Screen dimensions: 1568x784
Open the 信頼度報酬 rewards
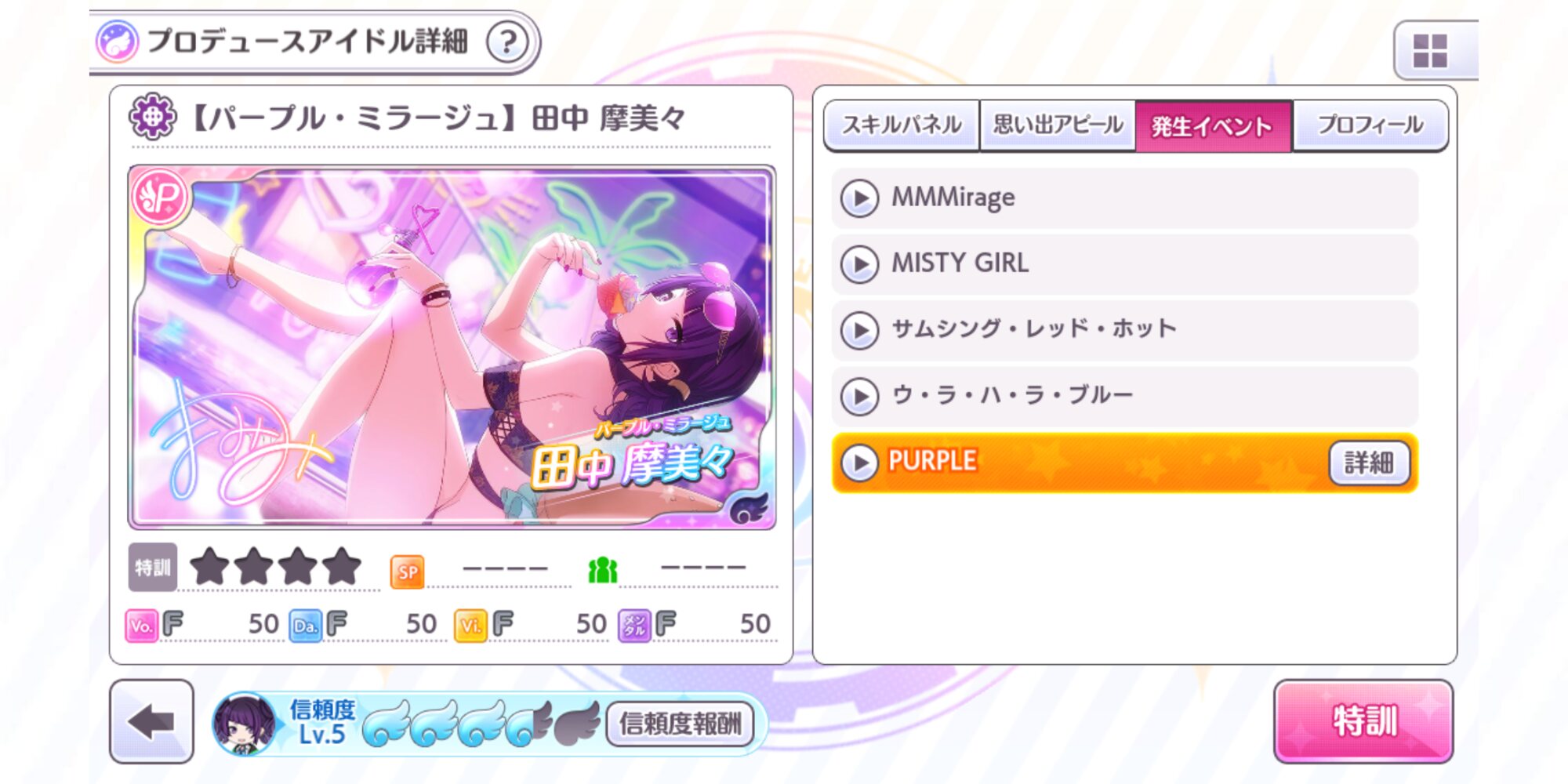[680, 724]
